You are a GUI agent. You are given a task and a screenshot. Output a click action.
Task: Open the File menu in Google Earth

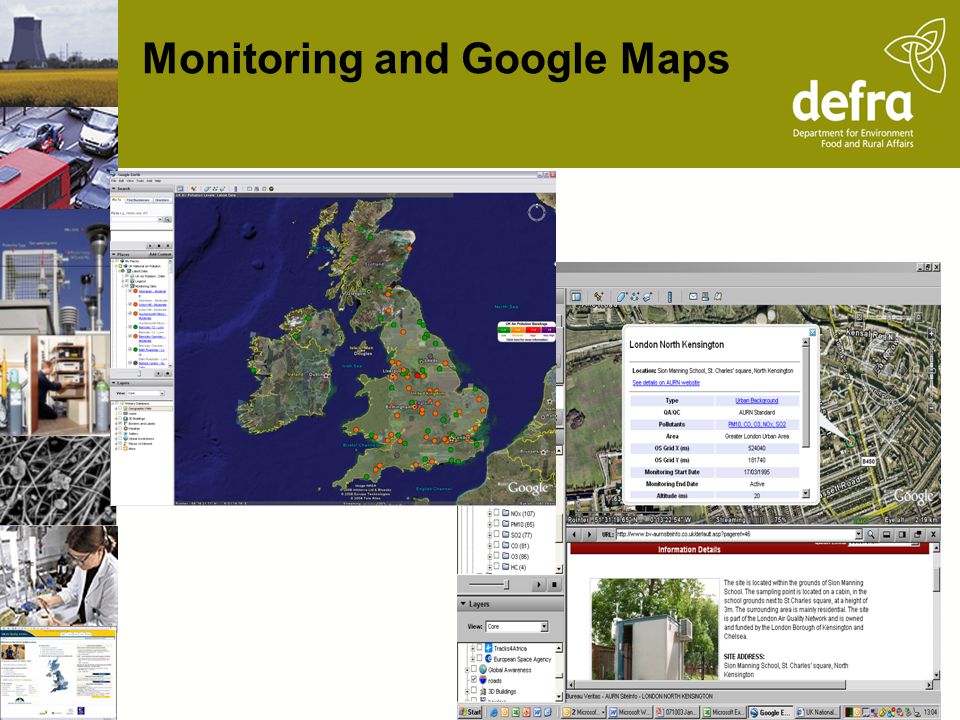[x=113, y=181]
